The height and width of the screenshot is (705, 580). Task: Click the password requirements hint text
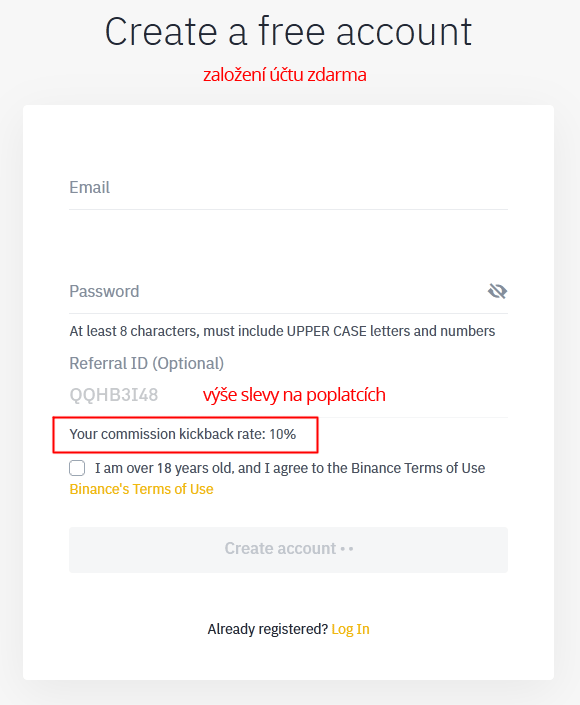click(282, 331)
